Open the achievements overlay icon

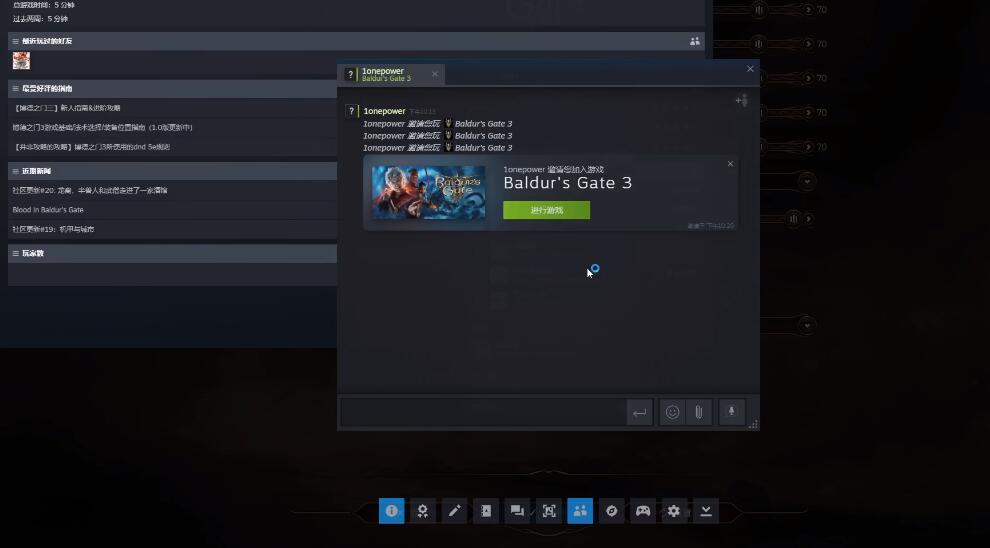point(422,511)
